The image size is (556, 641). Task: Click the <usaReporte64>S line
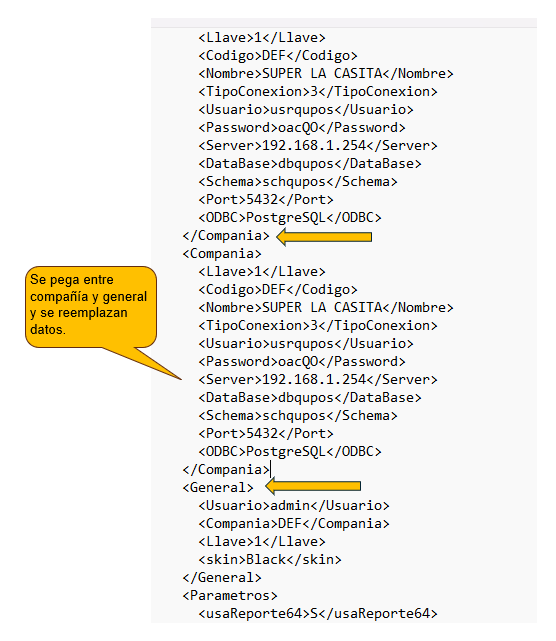tap(318, 613)
